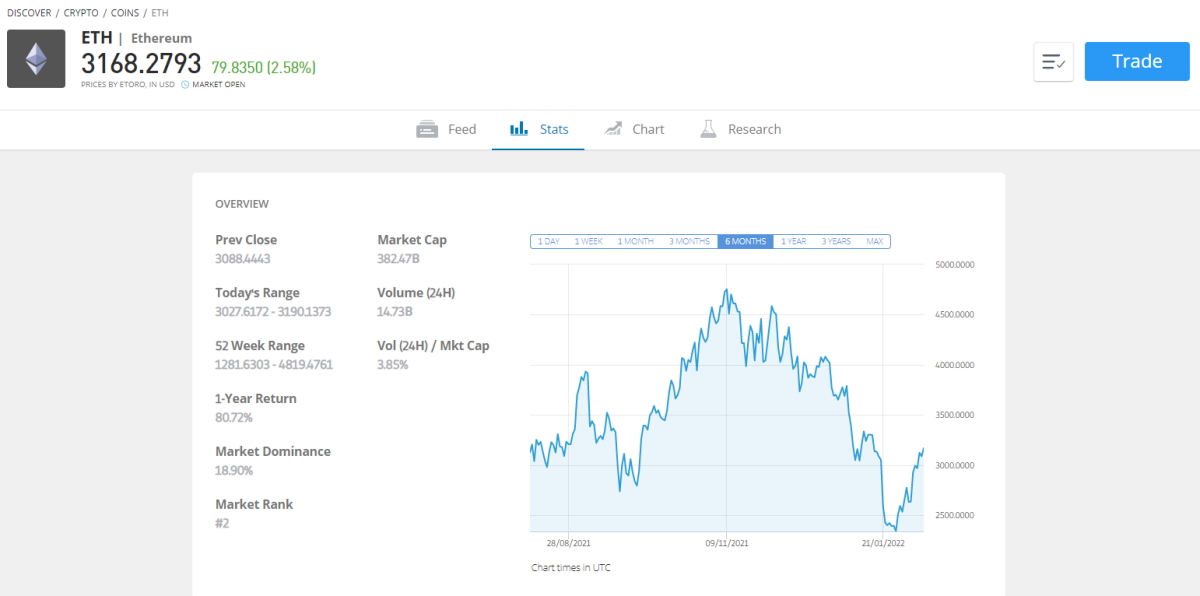1200x596 pixels.
Task: Go to CRYPTO breadcrumb link
Action: pyautogui.click(x=80, y=13)
